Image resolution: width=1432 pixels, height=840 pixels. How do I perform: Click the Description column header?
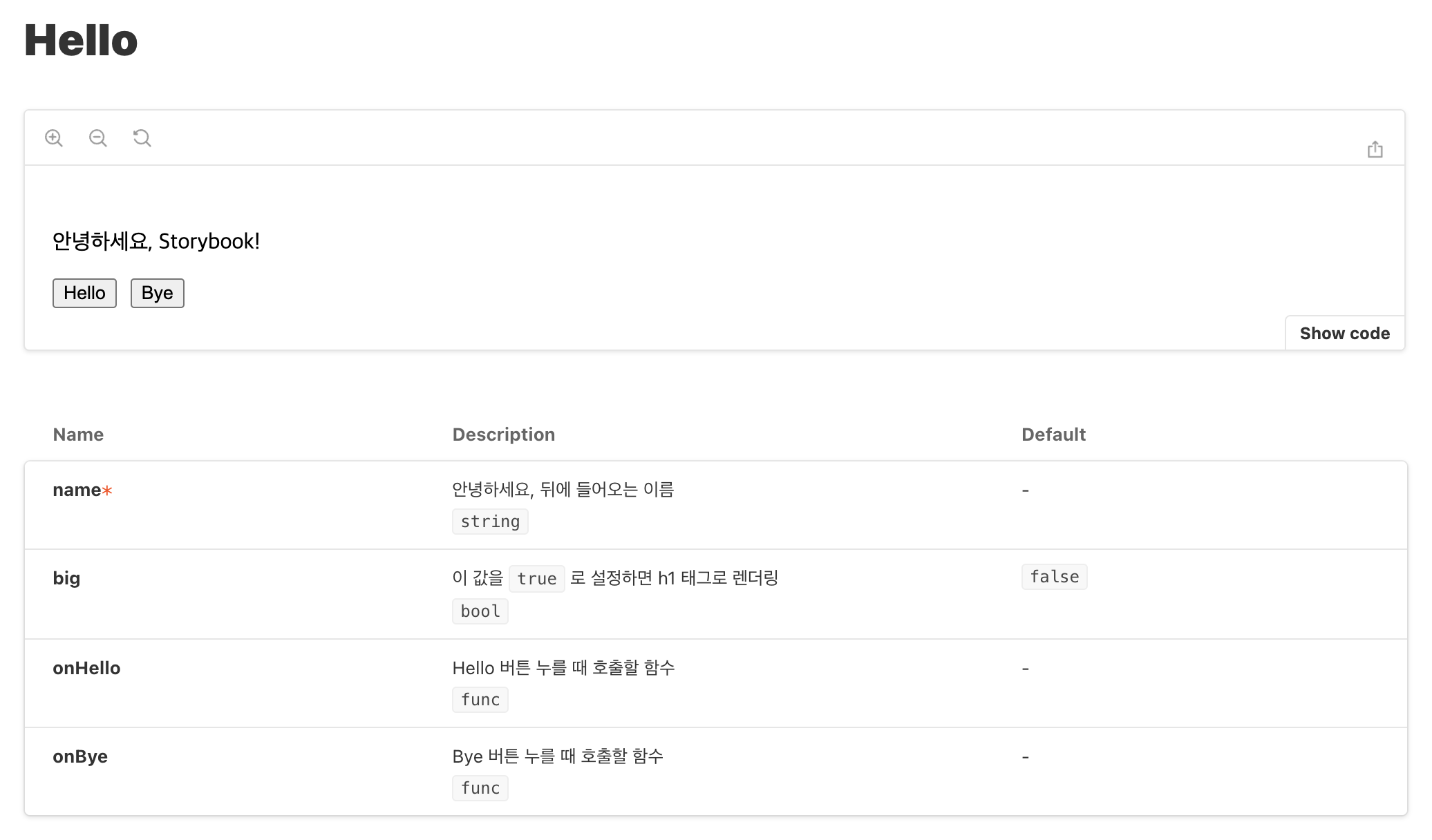pyautogui.click(x=504, y=435)
